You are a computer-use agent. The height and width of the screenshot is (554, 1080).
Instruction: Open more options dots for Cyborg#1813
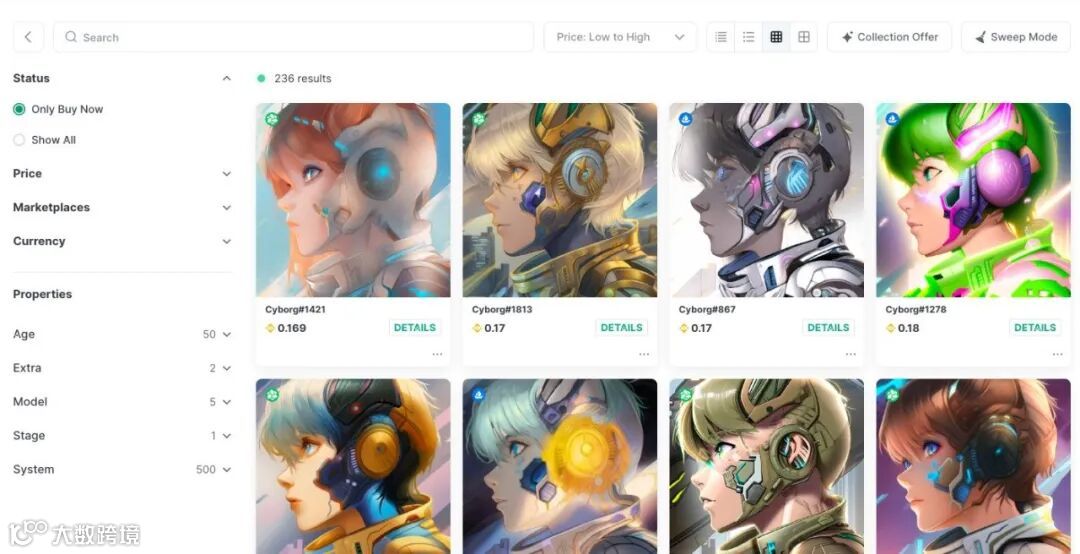(644, 354)
